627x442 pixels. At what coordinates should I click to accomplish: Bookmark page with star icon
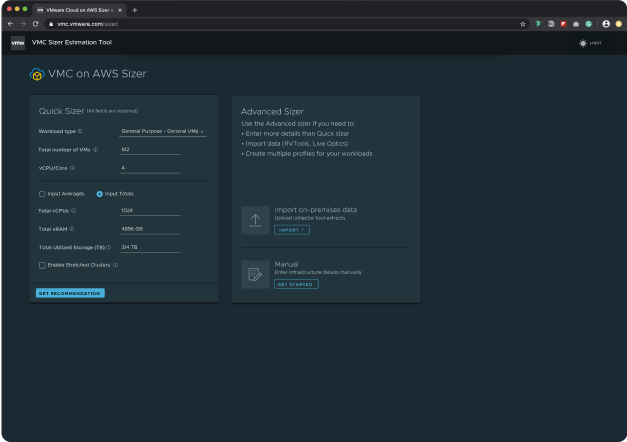[x=523, y=24]
